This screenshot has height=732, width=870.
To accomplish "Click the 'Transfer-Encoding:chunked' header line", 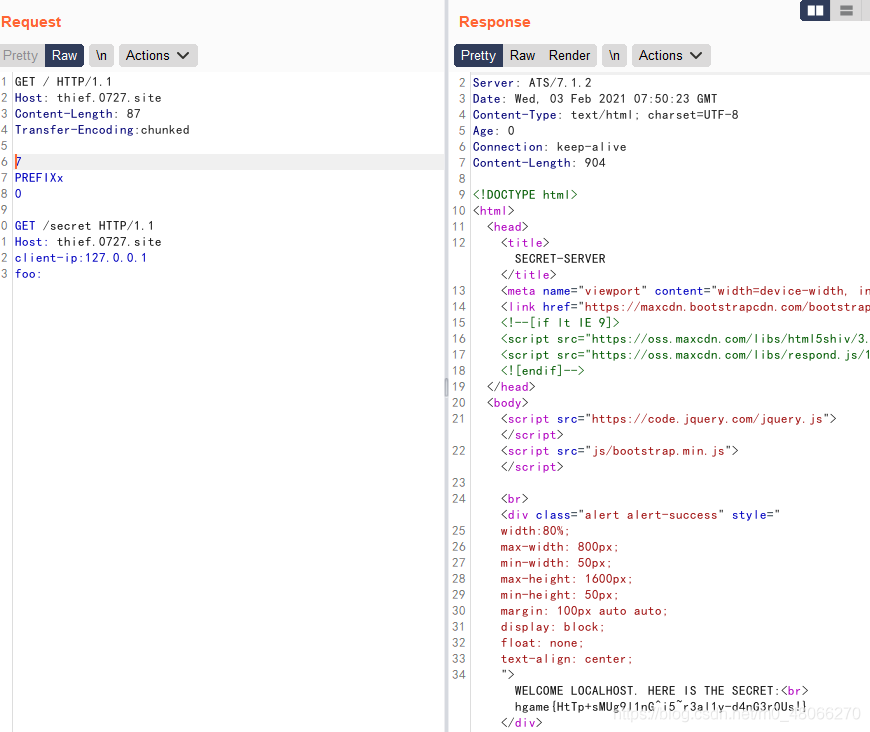I will coord(102,130).
